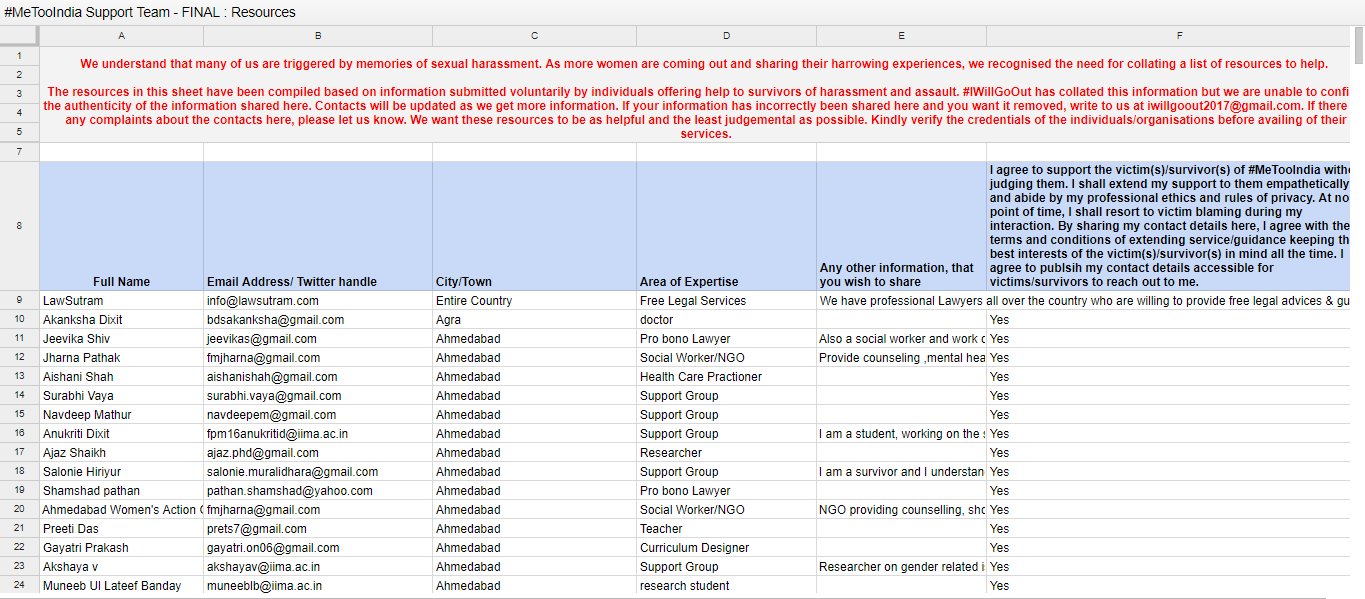Select the 'Free Legal Services' cell
The height and width of the screenshot is (599, 1365).
(726, 300)
